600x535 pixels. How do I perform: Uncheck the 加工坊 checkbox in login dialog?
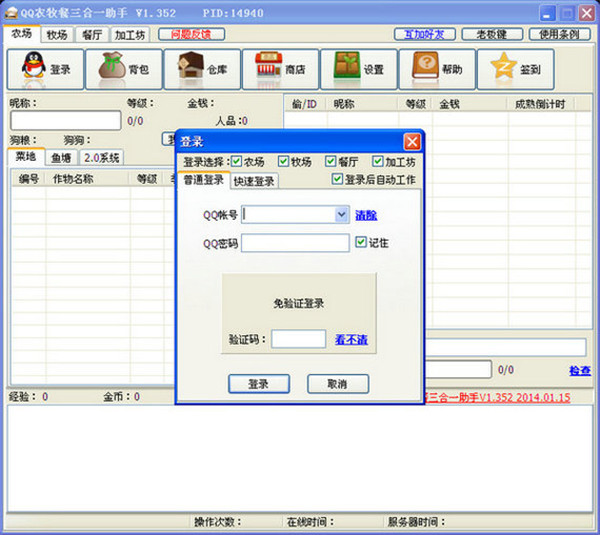[x=378, y=162]
